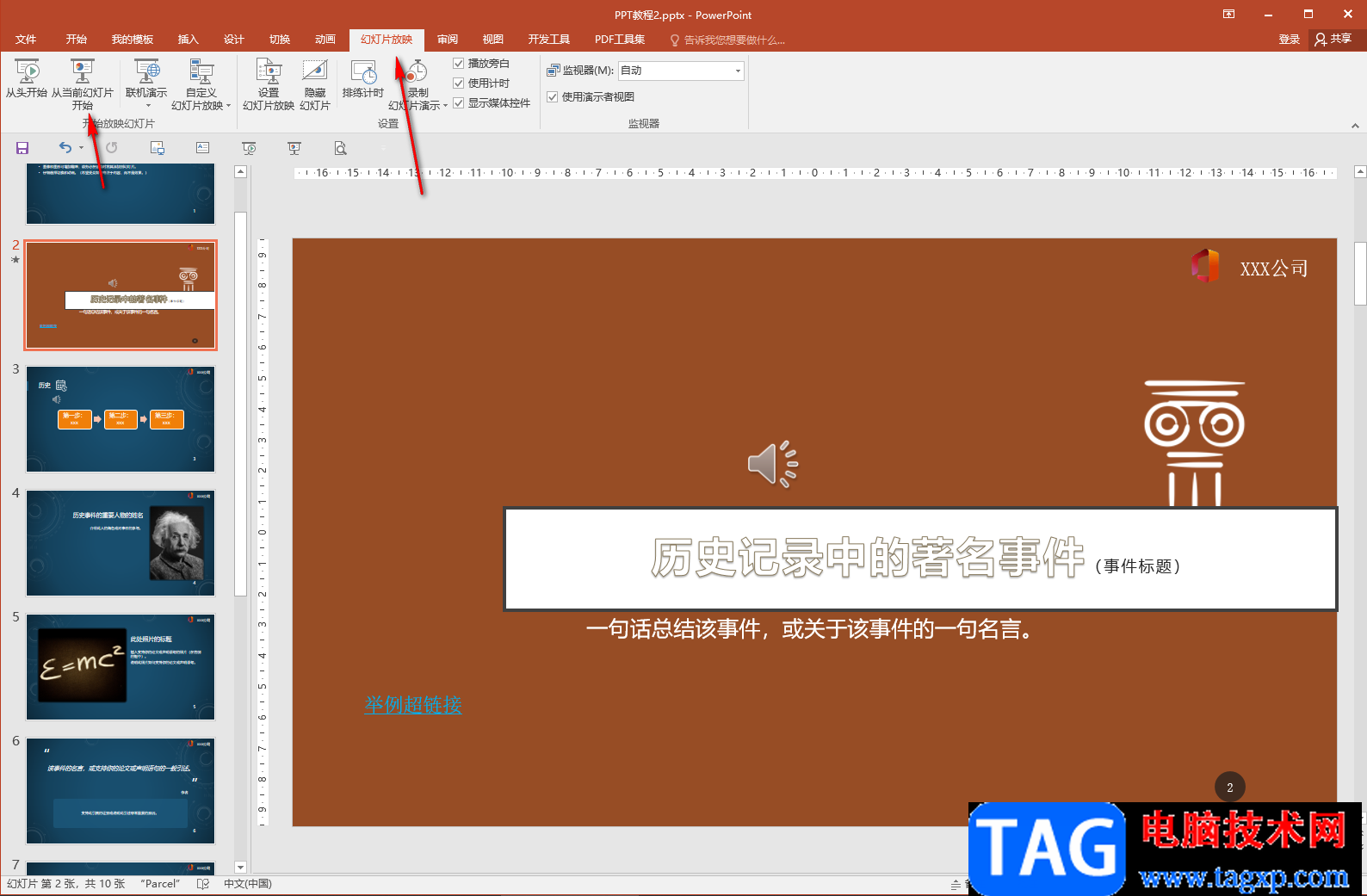Open the Undo history dropdown arrow

82,148
